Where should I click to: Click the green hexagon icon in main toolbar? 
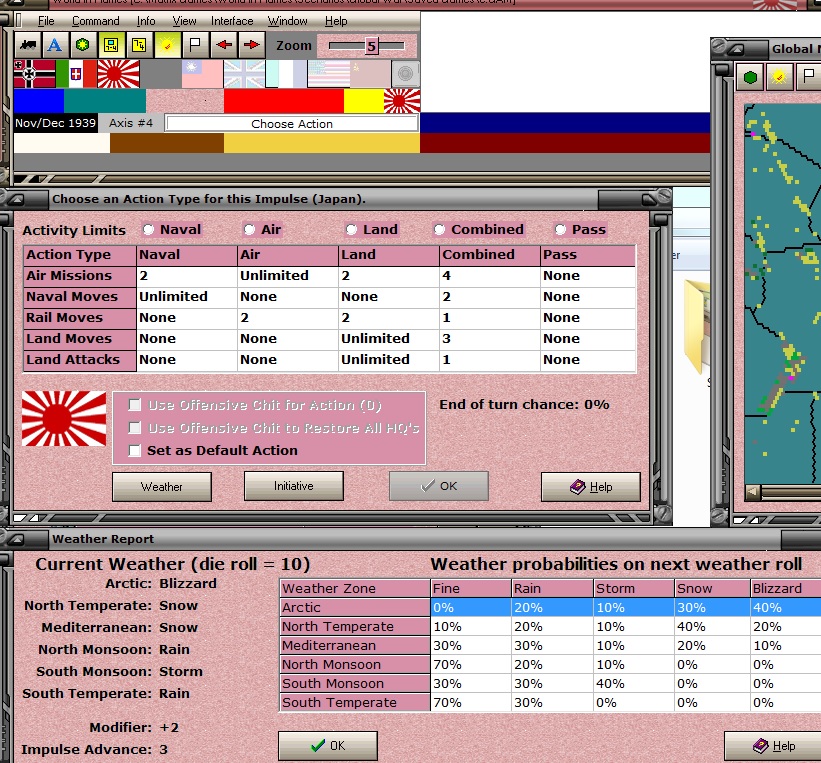[82, 45]
